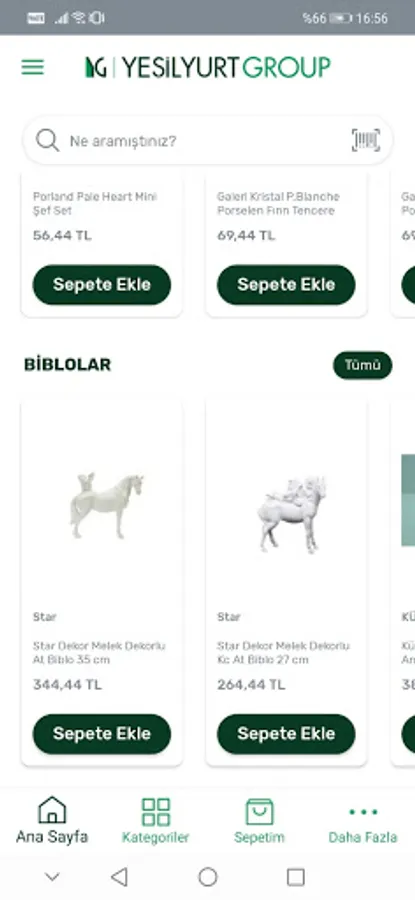Tap the Yeşilyurt Group logo
The image size is (415, 900).
click(208, 68)
